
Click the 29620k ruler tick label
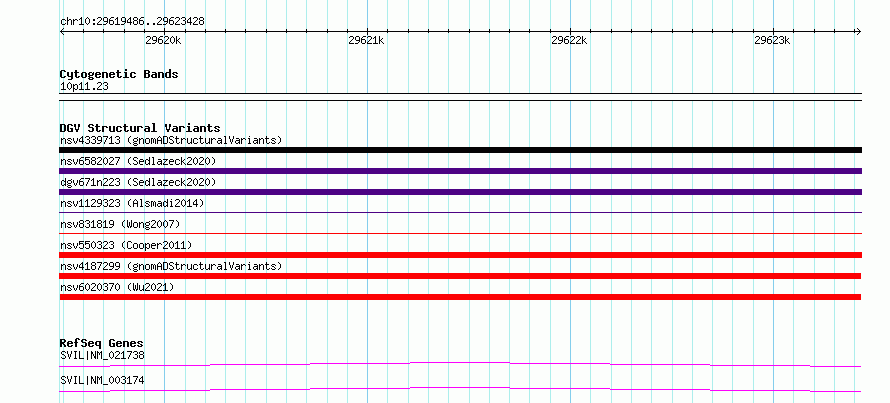(x=163, y=40)
